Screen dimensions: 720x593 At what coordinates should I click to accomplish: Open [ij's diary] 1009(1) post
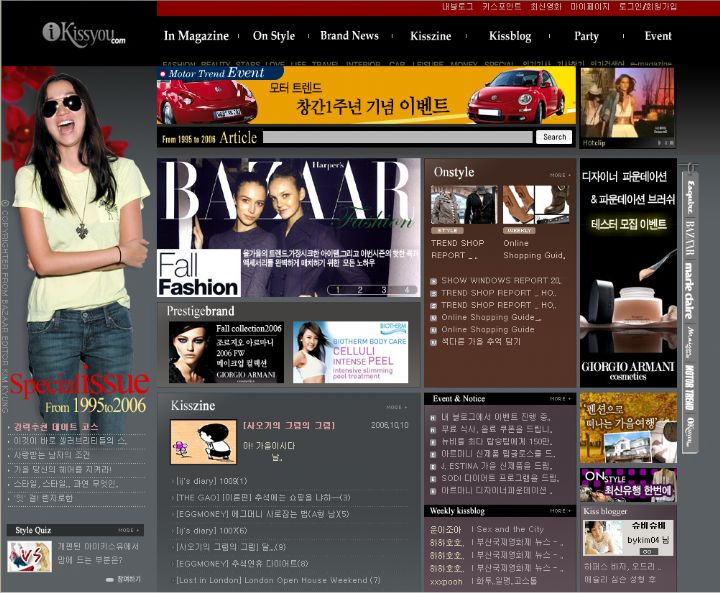[x=212, y=481]
